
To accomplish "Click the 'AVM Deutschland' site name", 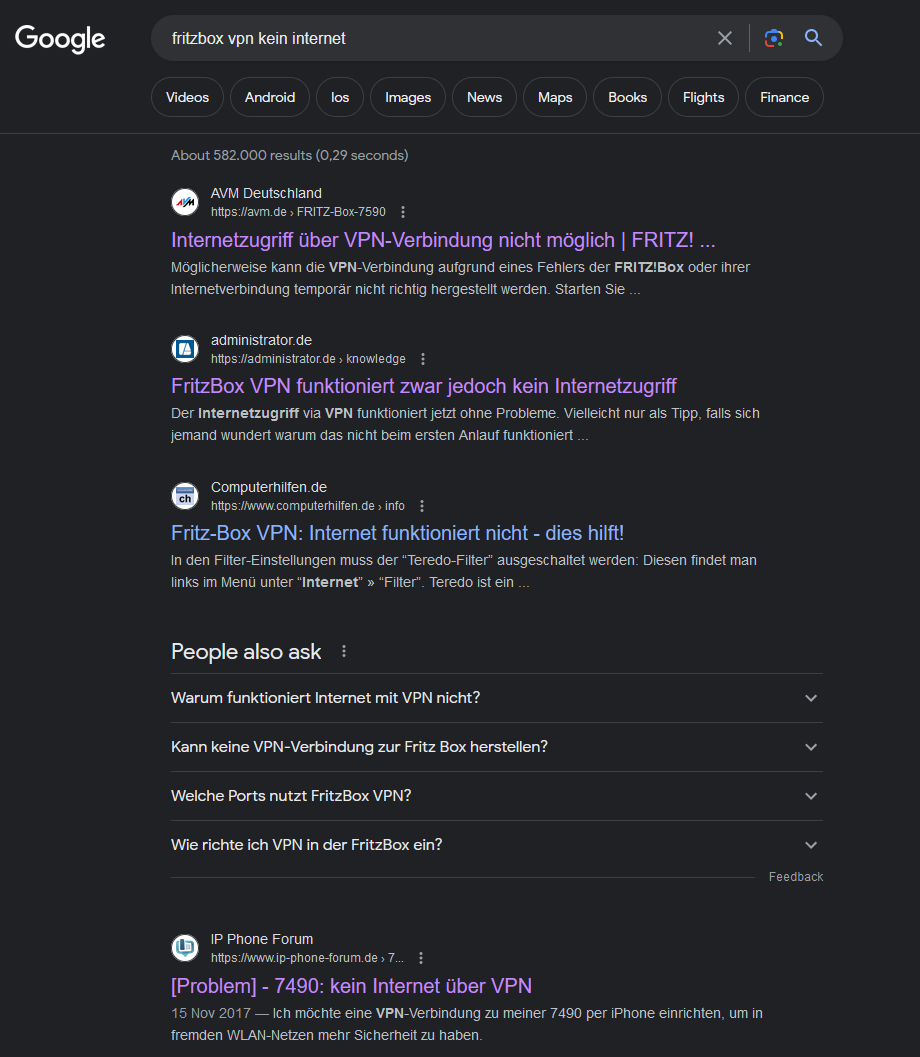I will point(266,193).
